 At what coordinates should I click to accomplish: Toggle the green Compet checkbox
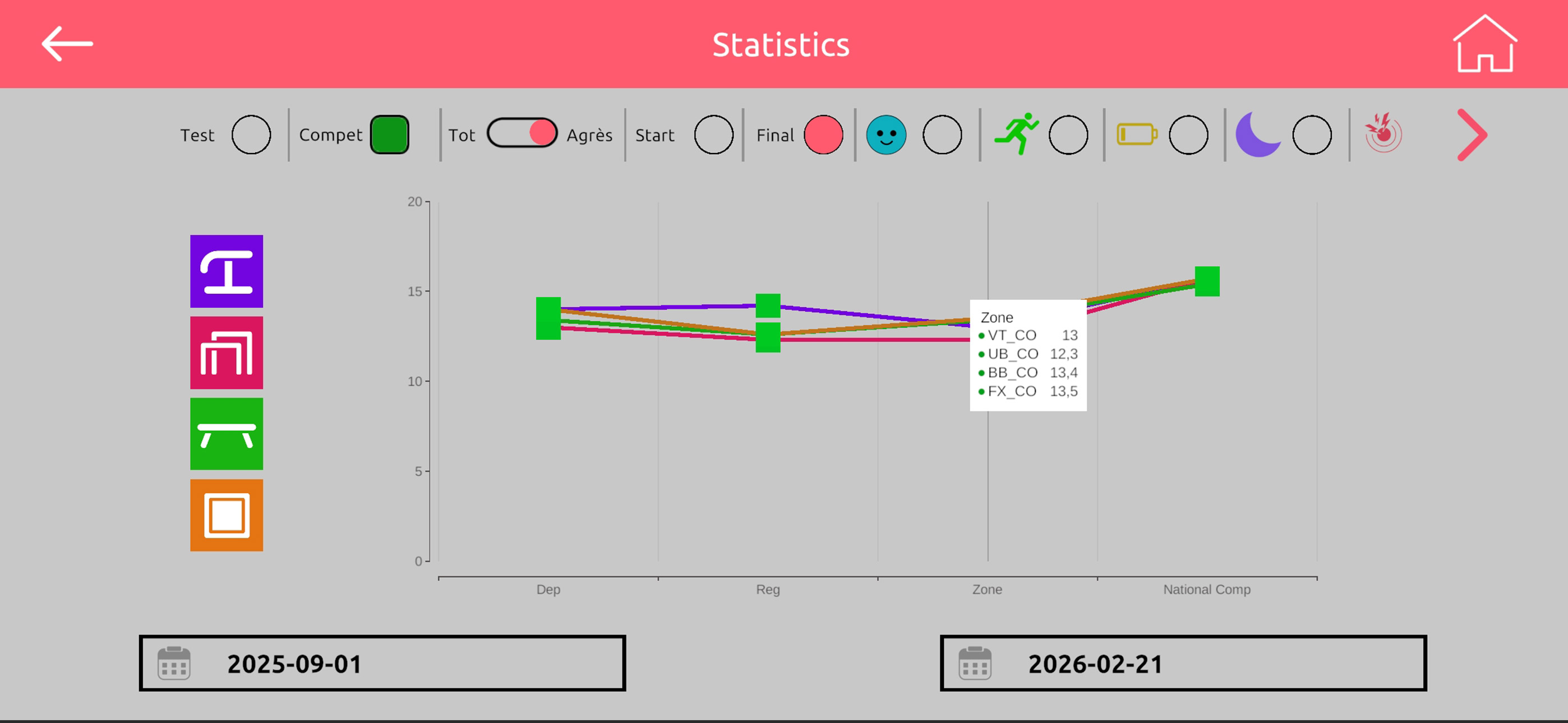[390, 135]
